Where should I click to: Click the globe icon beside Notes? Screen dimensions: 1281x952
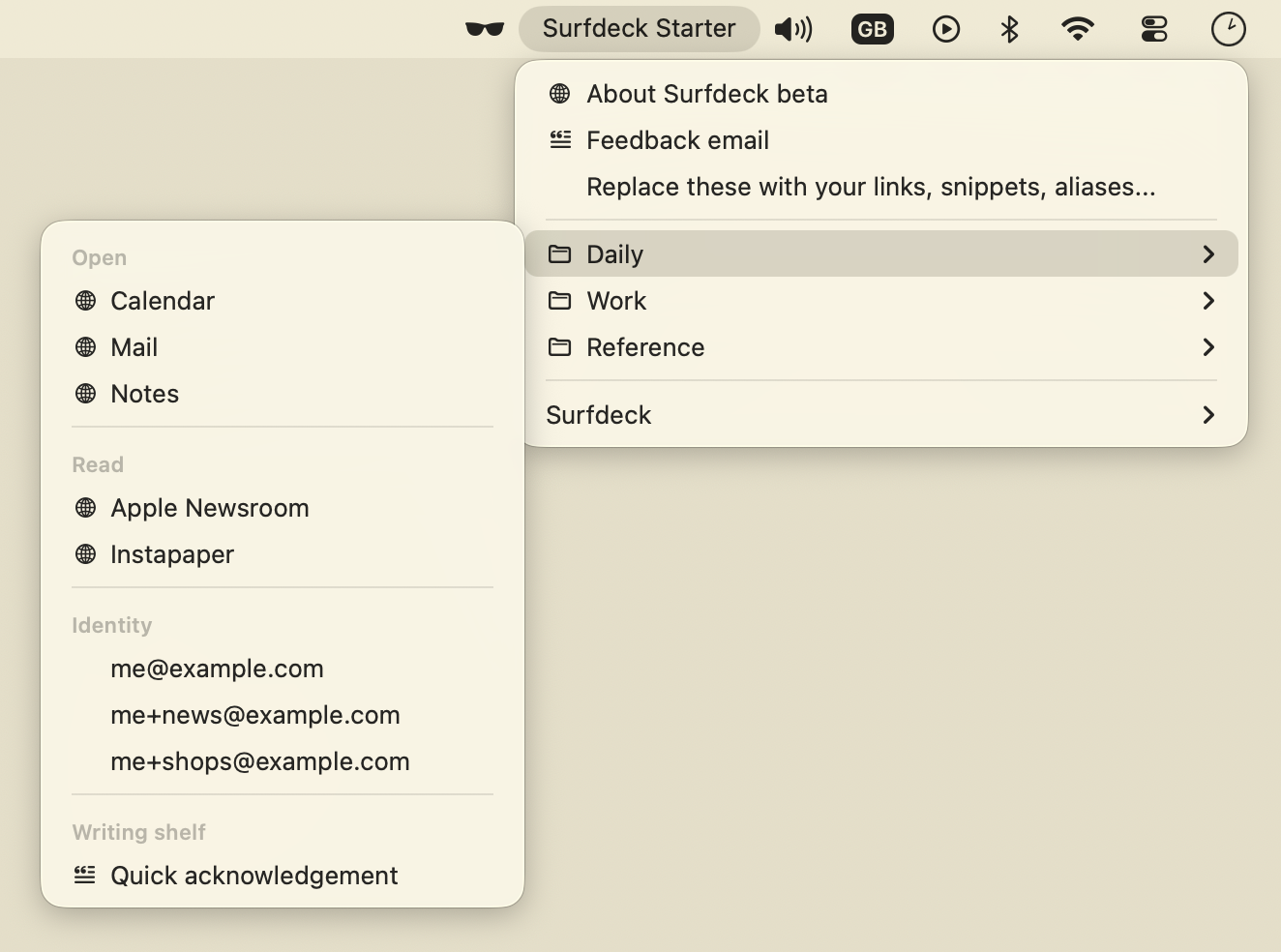pos(86,394)
